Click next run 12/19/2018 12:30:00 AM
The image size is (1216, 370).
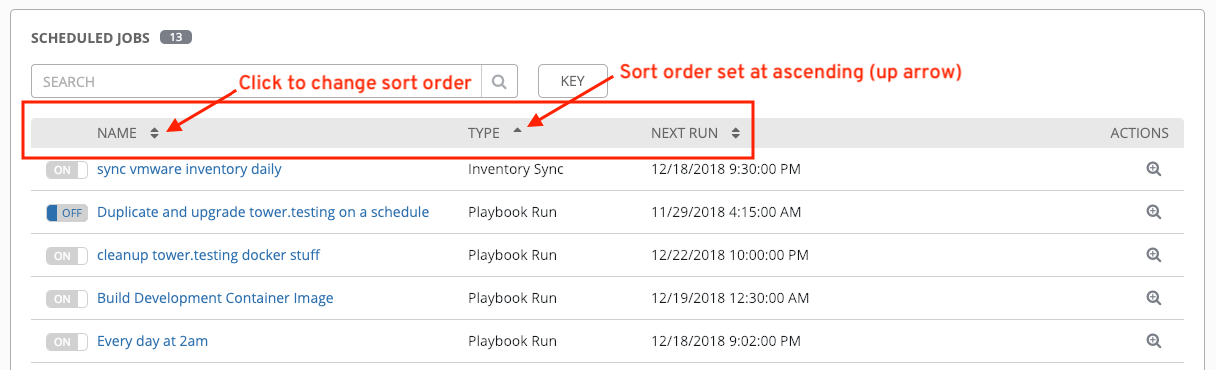730,298
